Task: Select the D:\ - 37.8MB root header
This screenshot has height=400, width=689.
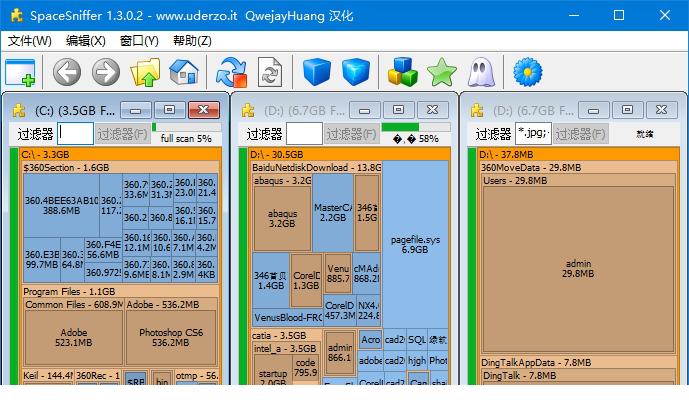Action: 578,154
